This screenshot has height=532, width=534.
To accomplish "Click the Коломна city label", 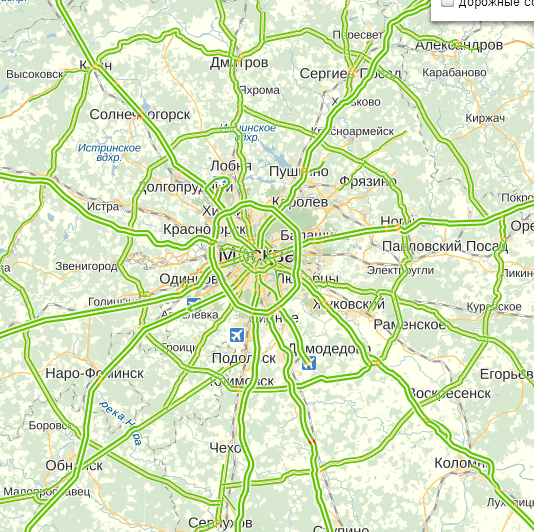I will (x=462, y=463).
